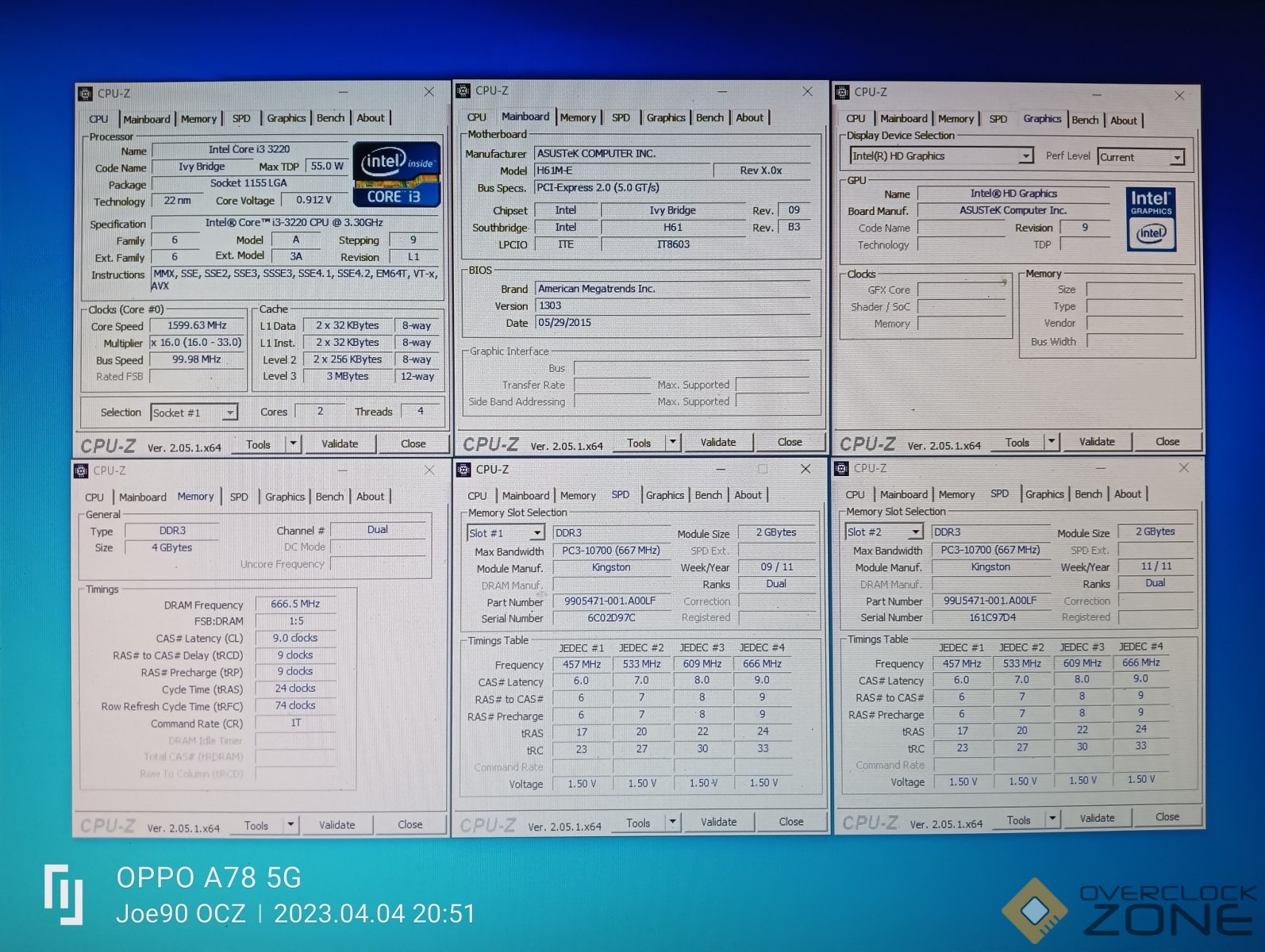Open the Slot #1 memory slot dropdown
1265x952 pixels.
(x=537, y=533)
